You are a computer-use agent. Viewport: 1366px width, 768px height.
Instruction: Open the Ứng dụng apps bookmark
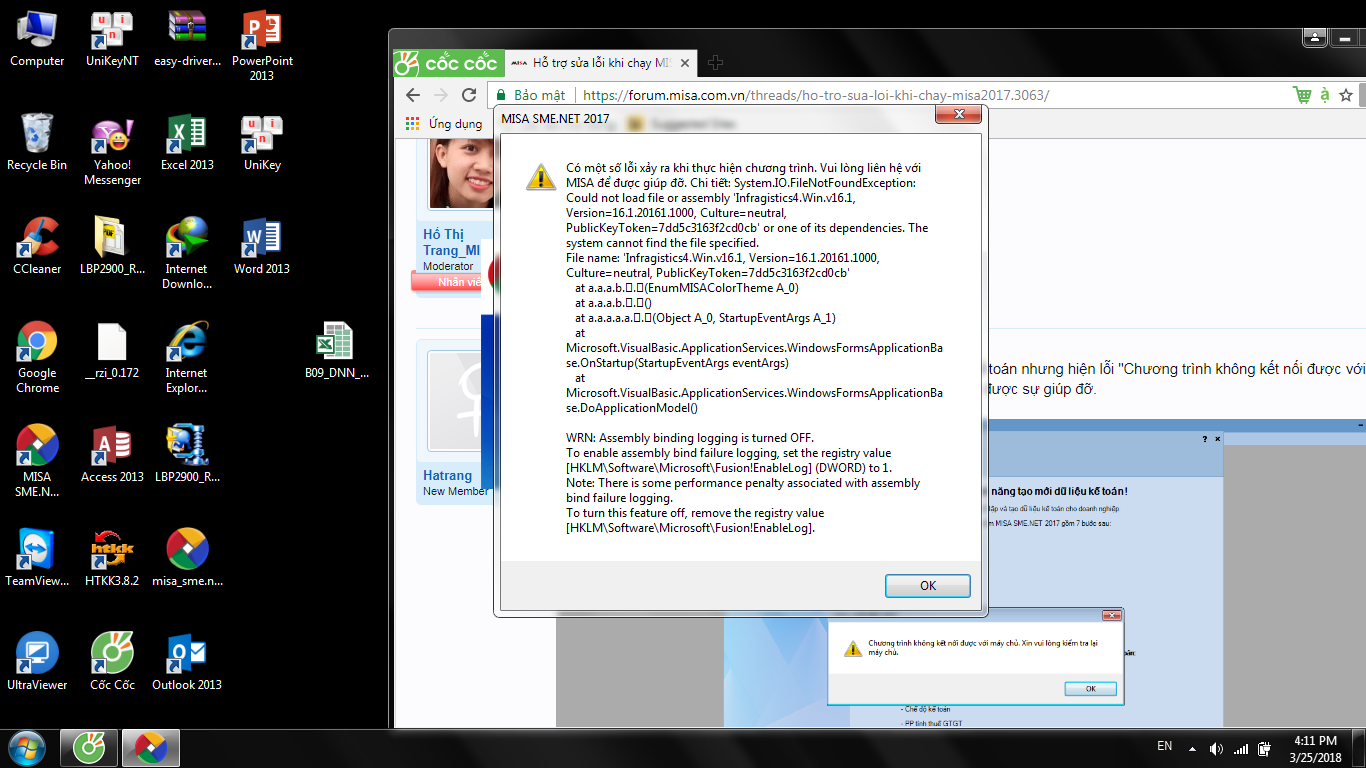tap(443, 124)
